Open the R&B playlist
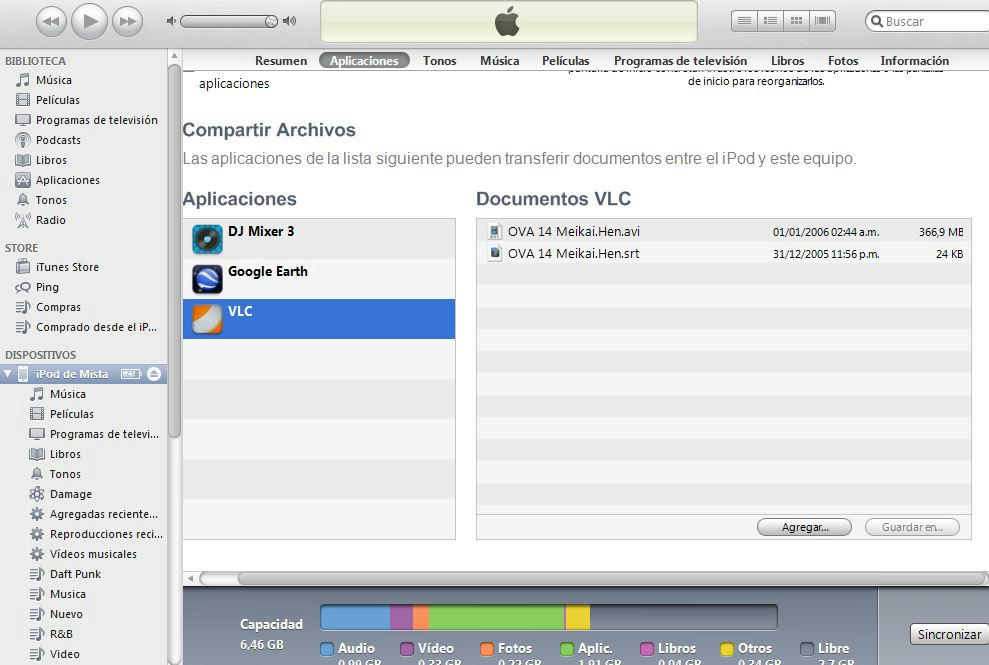 click(x=61, y=634)
